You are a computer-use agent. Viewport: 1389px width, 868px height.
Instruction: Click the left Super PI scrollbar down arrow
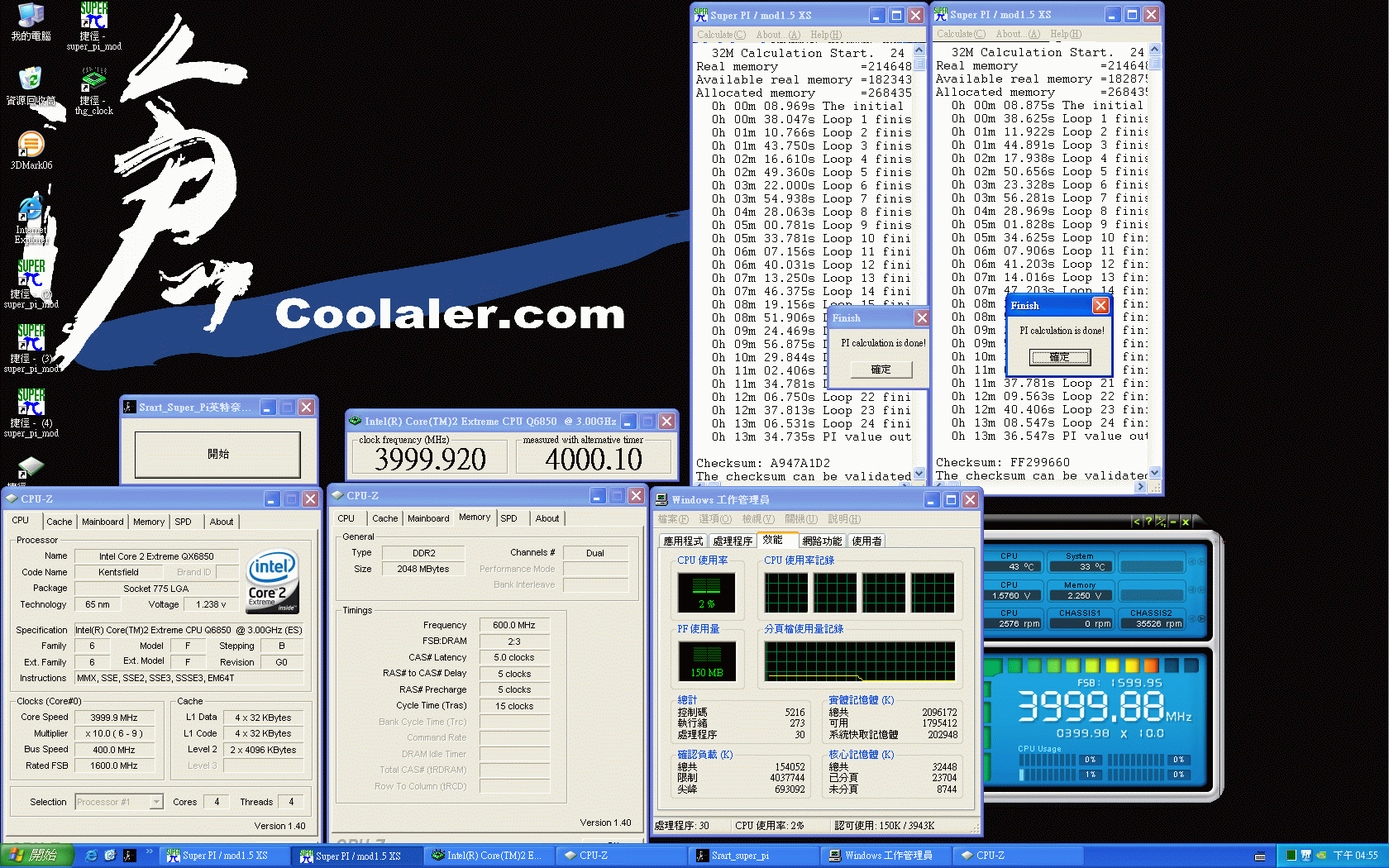tap(919, 475)
